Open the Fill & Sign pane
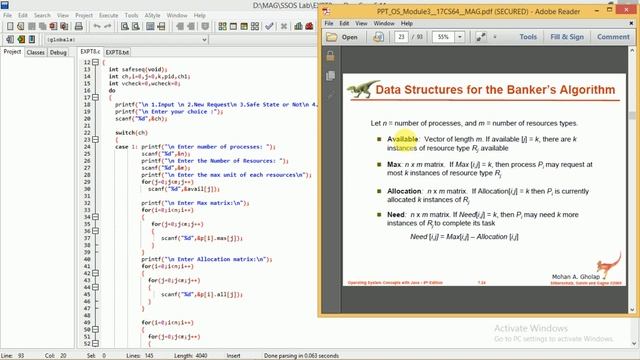Screen dimensions: 640x360 click(x=567, y=37)
